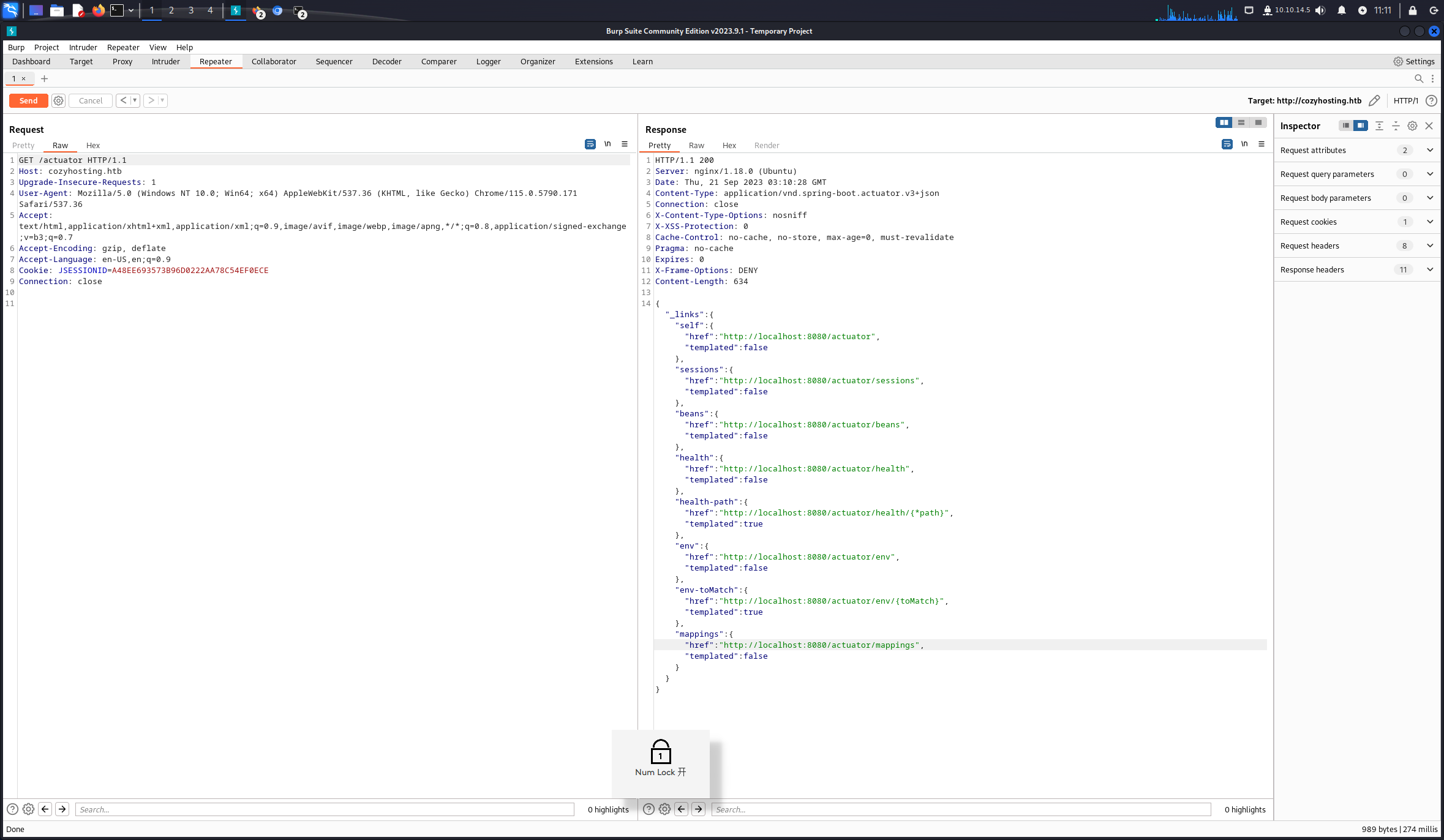Image resolution: width=1444 pixels, height=840 pixels.
Task: Edit the target with the pencil icon
Action: coord(1374,100)
